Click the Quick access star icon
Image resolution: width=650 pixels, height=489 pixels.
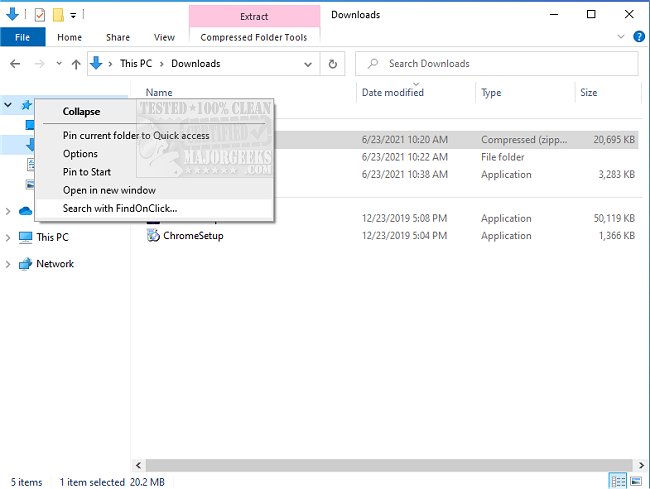(x=27, y=105)
